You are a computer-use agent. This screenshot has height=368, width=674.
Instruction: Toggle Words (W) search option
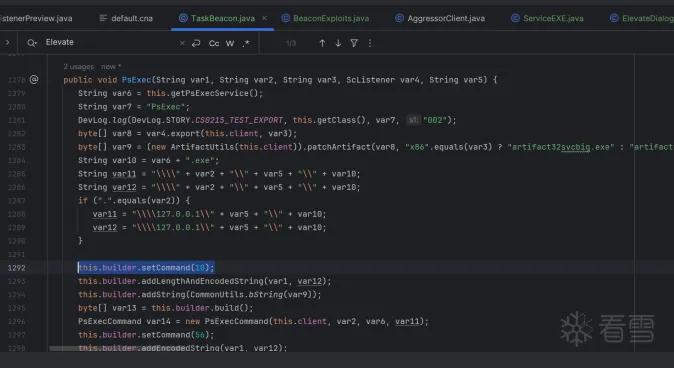point(230,43)
